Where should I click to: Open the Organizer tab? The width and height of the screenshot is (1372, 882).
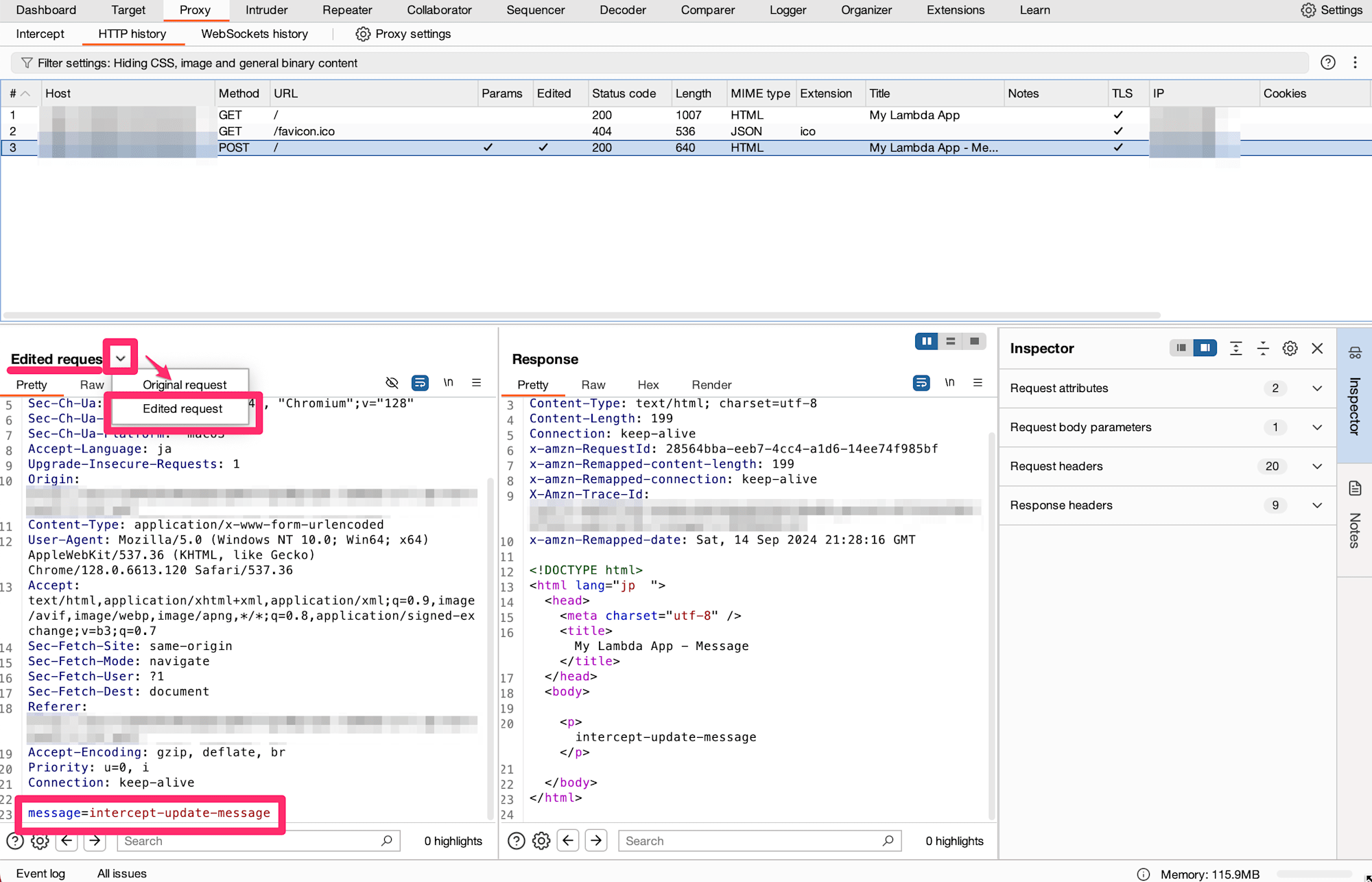pyautogui.click(x=866, y=10)
